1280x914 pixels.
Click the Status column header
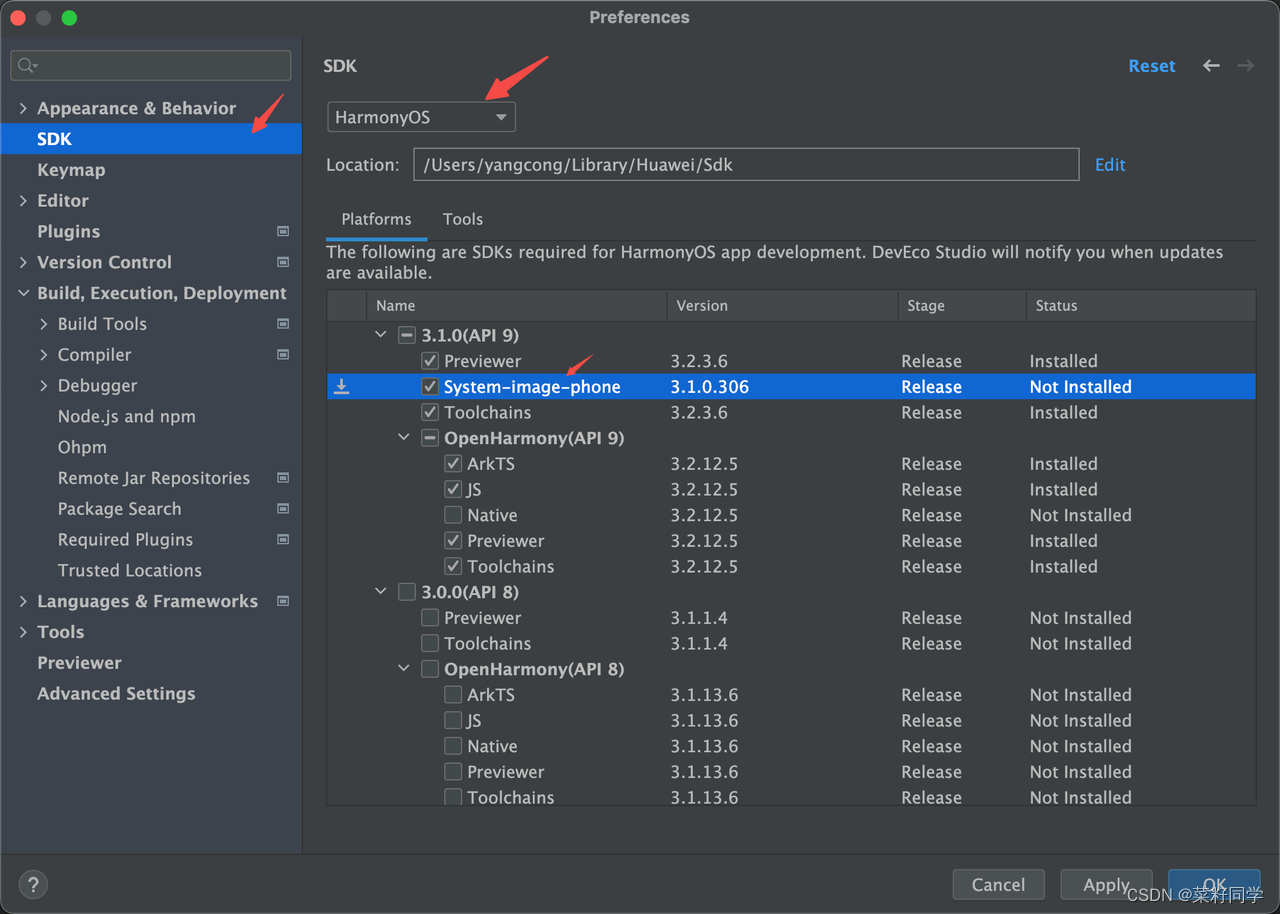coord(1141,306)
